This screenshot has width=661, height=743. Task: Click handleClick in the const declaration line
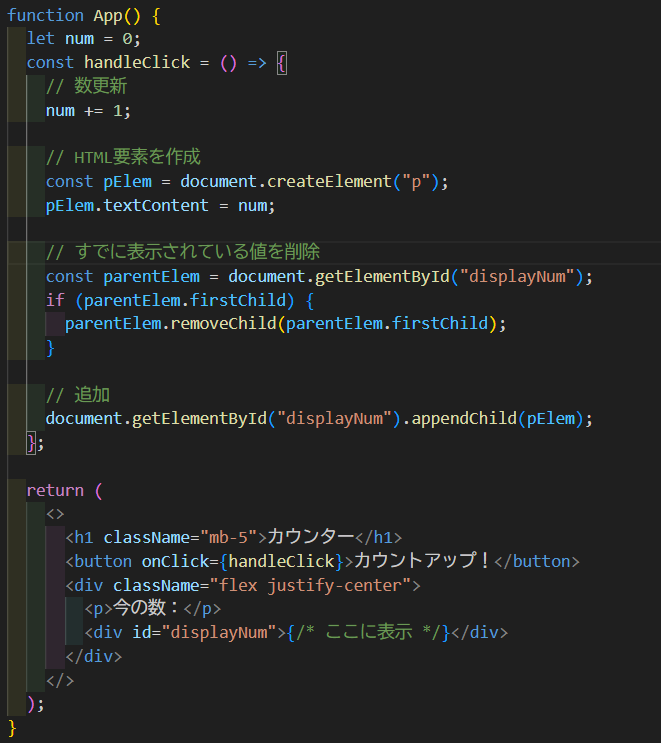click(x=137, y=62)
